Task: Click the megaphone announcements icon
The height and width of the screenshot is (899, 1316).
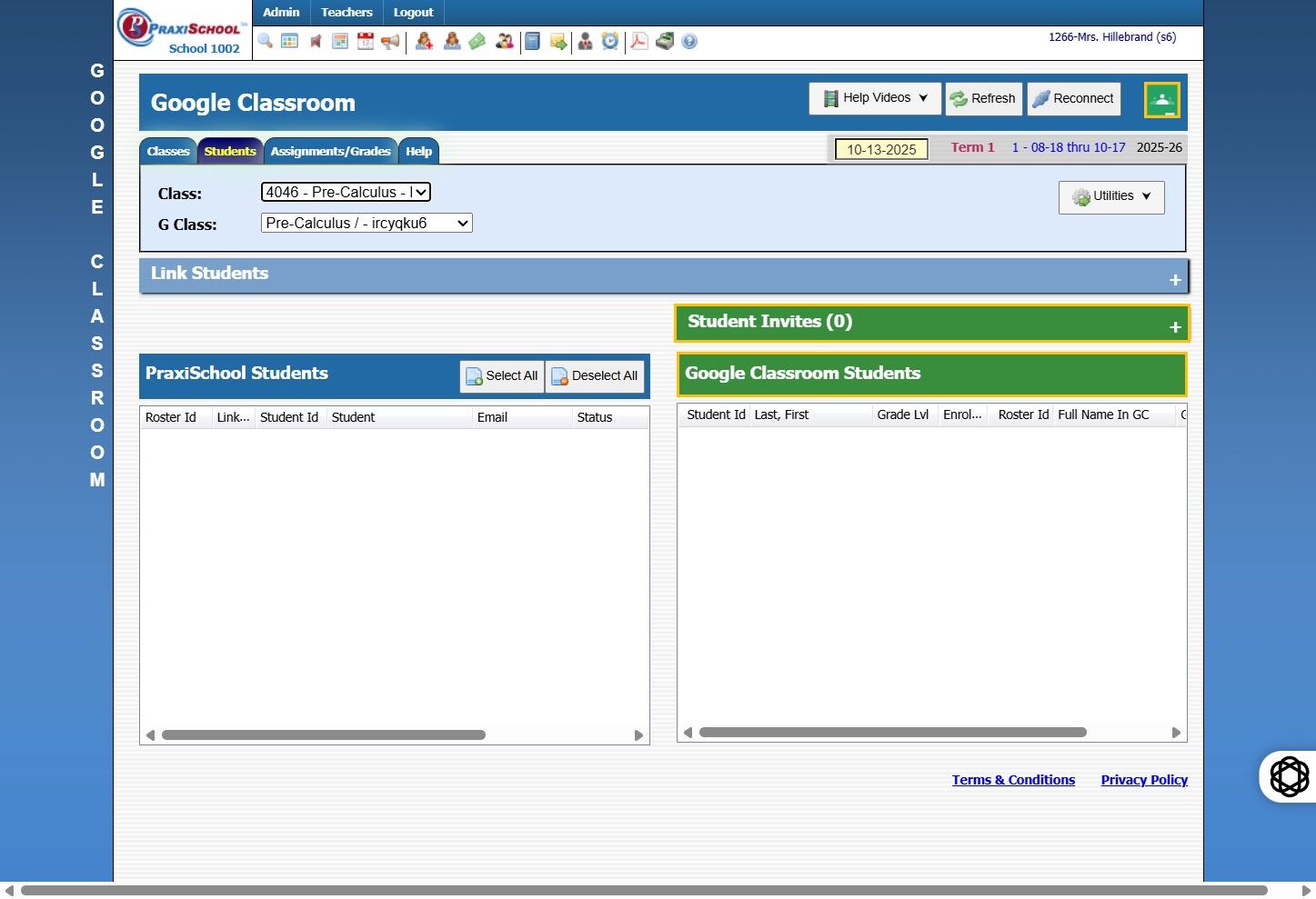Action: [x=390, y=41]
